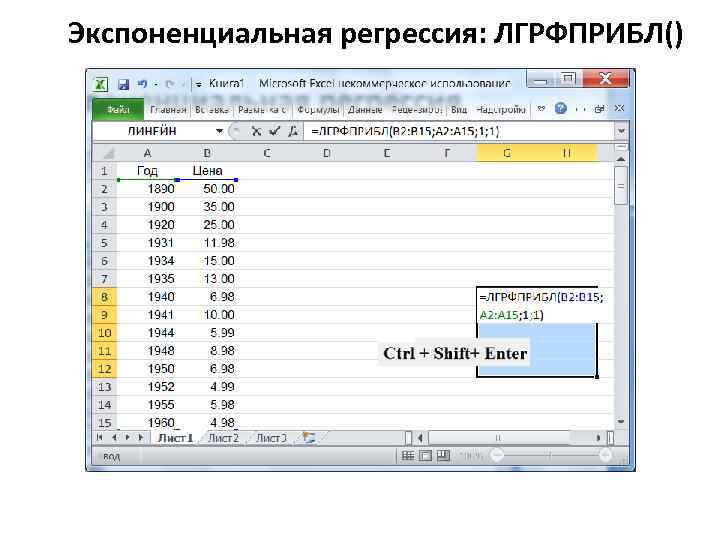The width and height of the screenshot is (720, 540).
Task: Expand the Name Box dropdown showing ЛИНЕЙН
Action: click(x=219, y=131)
